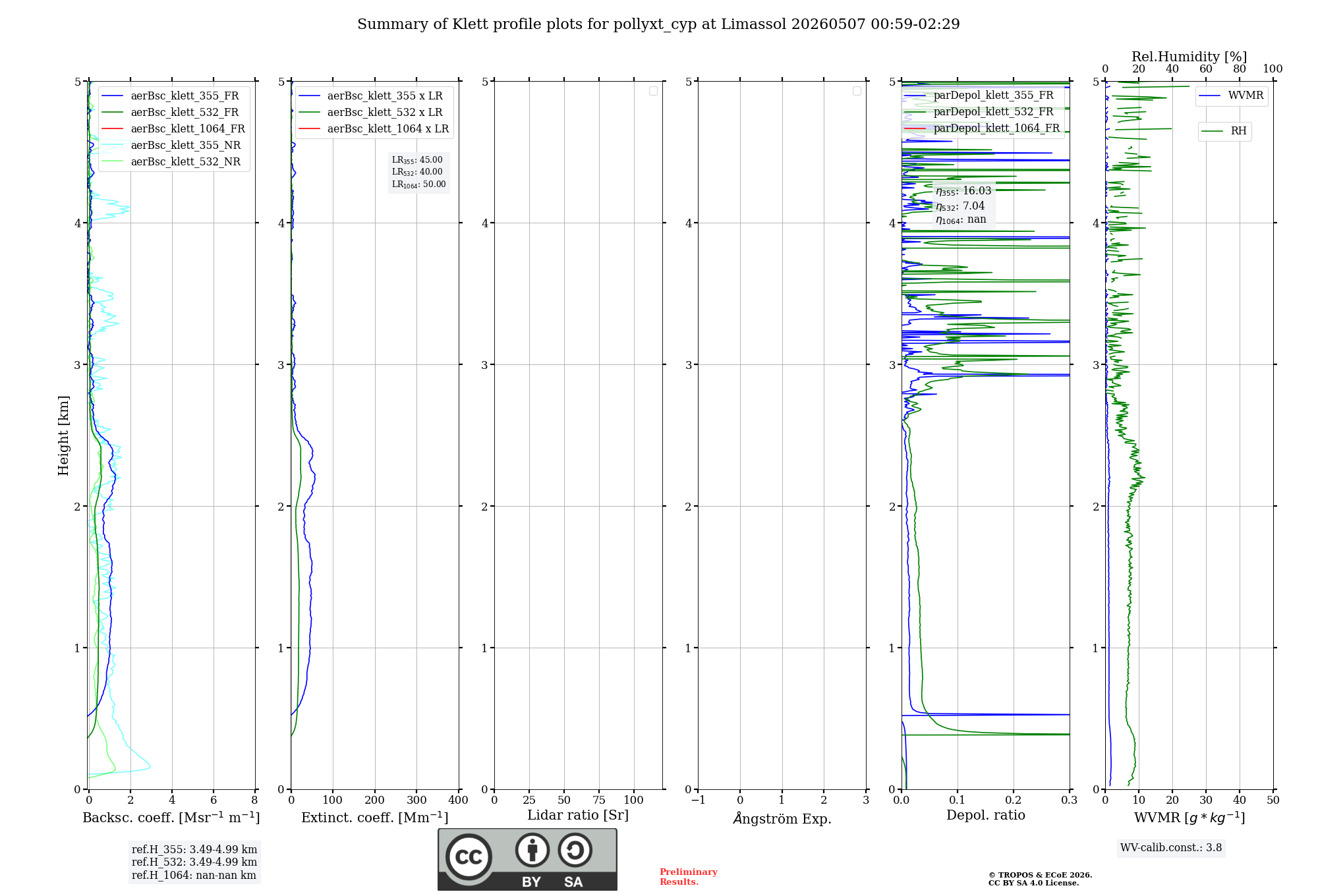Viewport: 1318px width, 896px height.
Task: Click the aerBsc_klett_532_FR legend label
Action: 185,113
